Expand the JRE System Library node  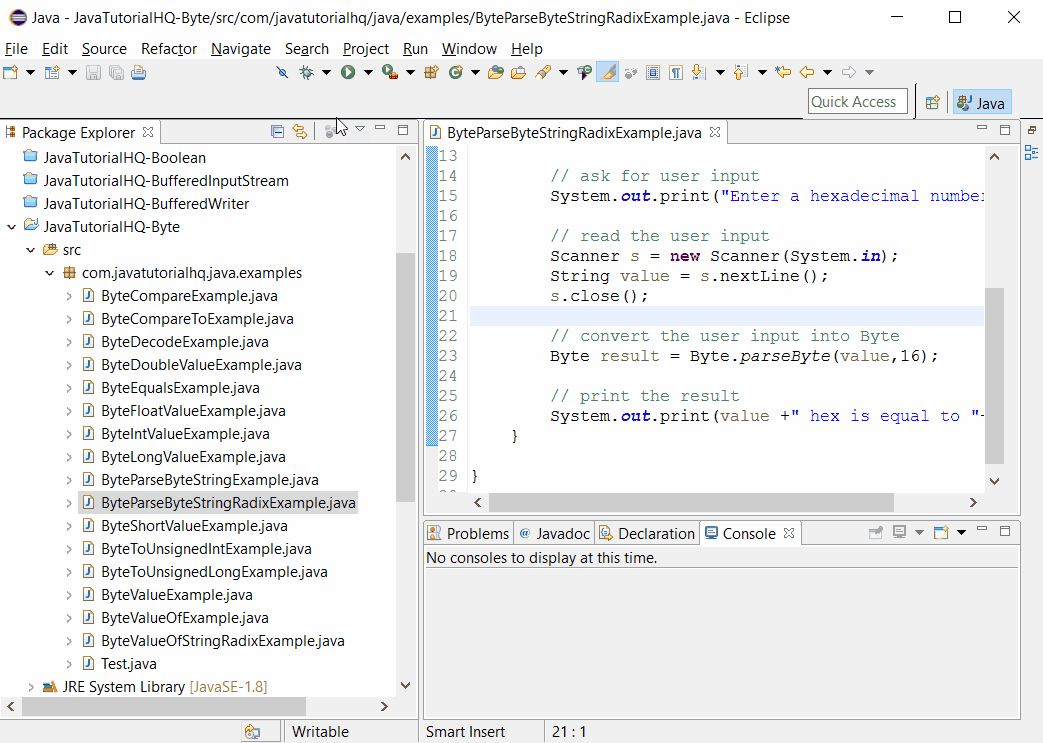tap(29, 686)
